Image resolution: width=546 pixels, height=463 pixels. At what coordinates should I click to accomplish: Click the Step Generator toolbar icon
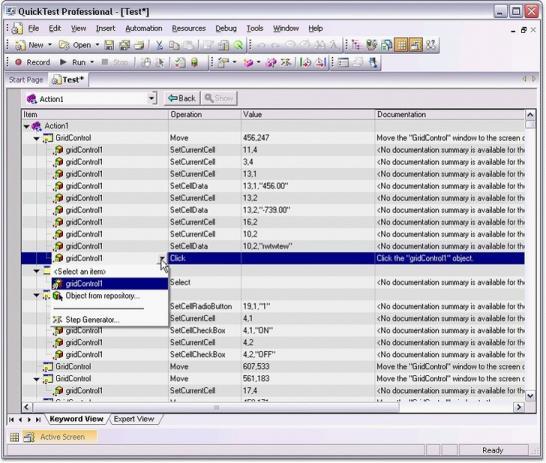click(x=286, y=63)
